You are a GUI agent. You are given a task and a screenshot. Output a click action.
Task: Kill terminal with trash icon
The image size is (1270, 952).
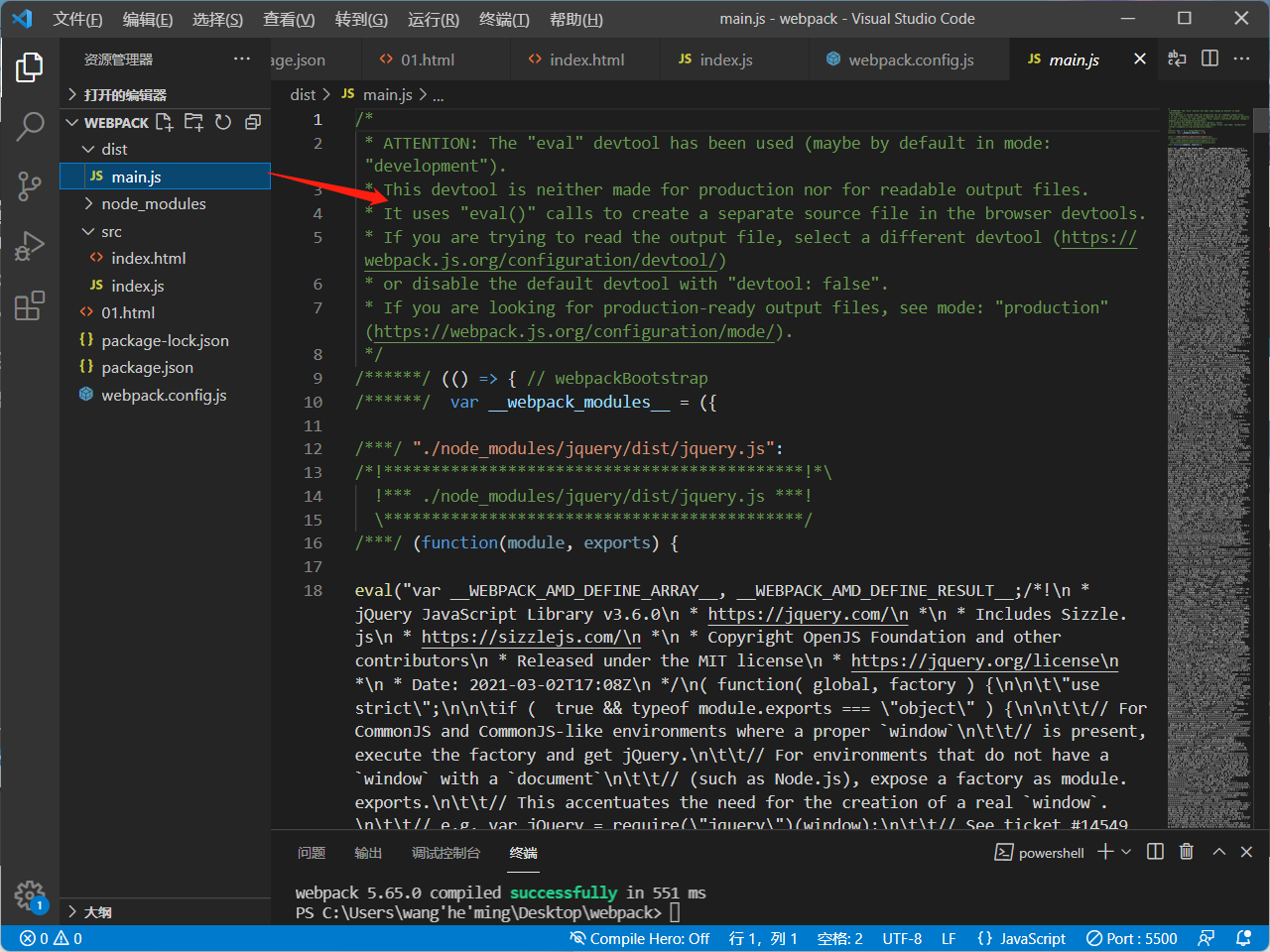1186,852
